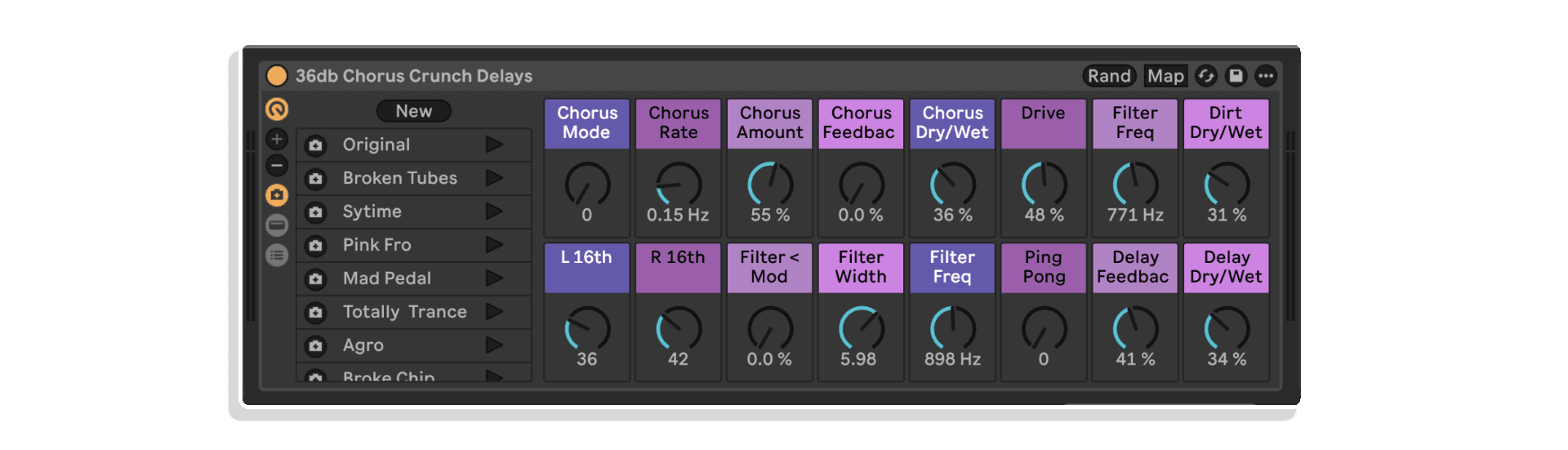
Task: Click the Chorus Dry/Wet knob at 36 %
Action: point(953,184)
